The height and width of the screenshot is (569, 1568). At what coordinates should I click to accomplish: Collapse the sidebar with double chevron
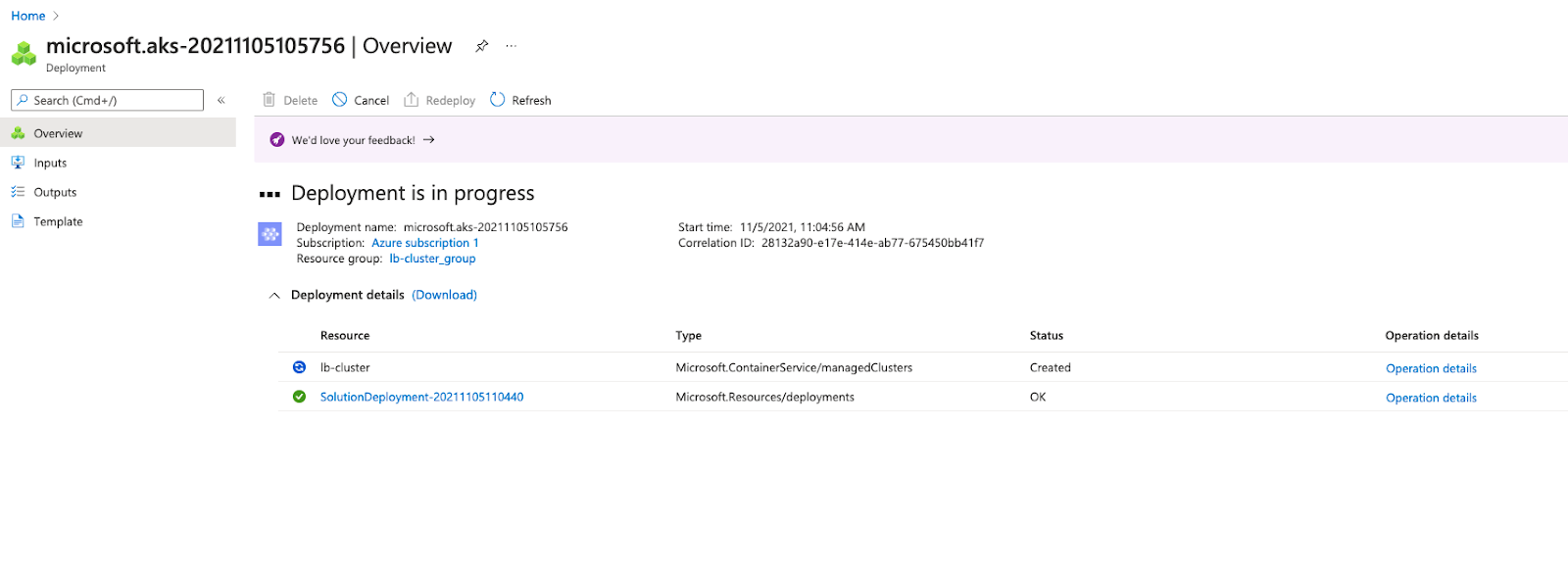pyautogui.click(x=221, y=100)
